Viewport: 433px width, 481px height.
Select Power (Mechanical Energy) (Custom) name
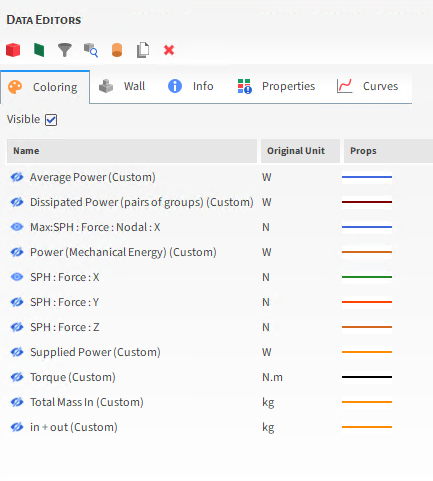123,252
